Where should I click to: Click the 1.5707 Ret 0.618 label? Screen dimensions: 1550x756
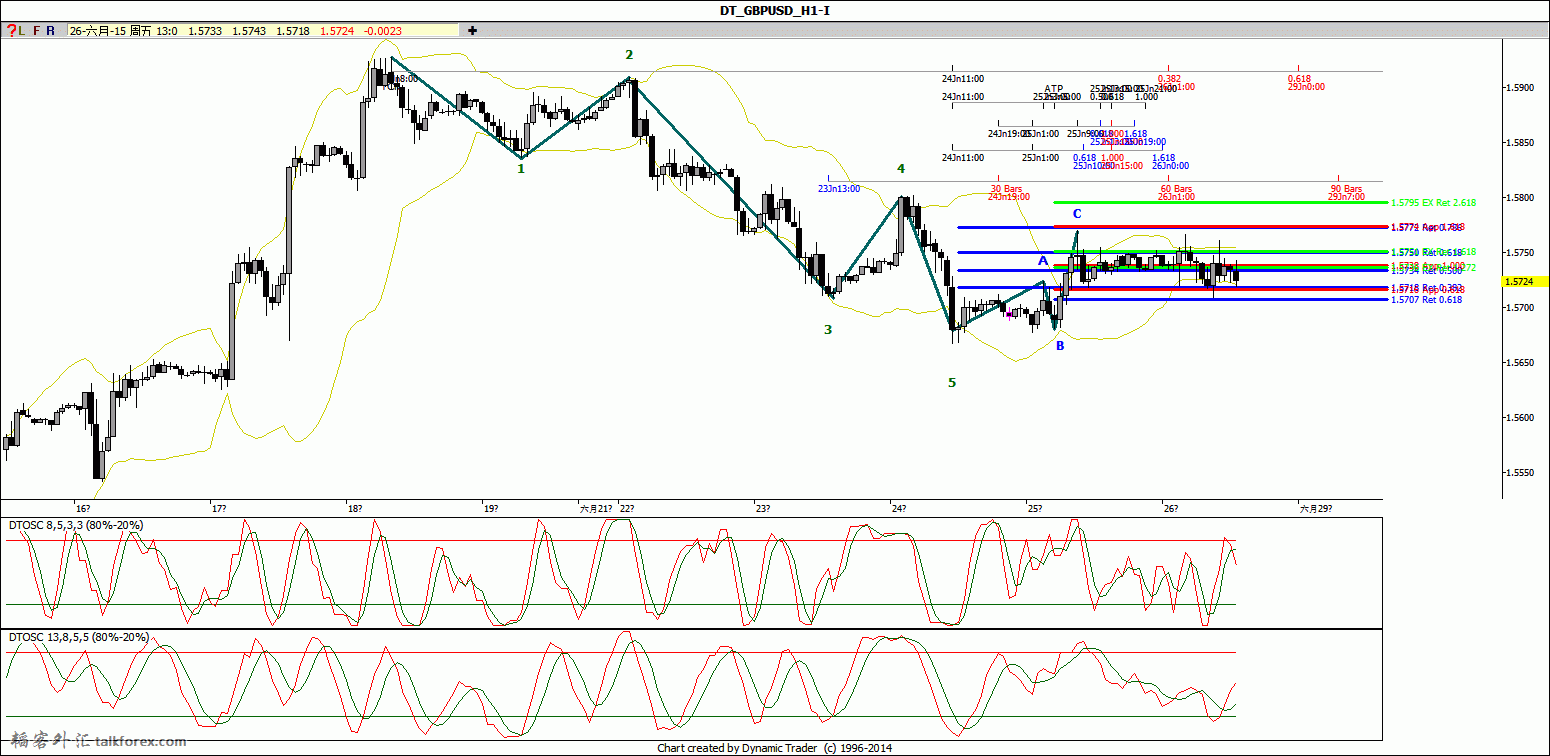(x=1426, y=299)
